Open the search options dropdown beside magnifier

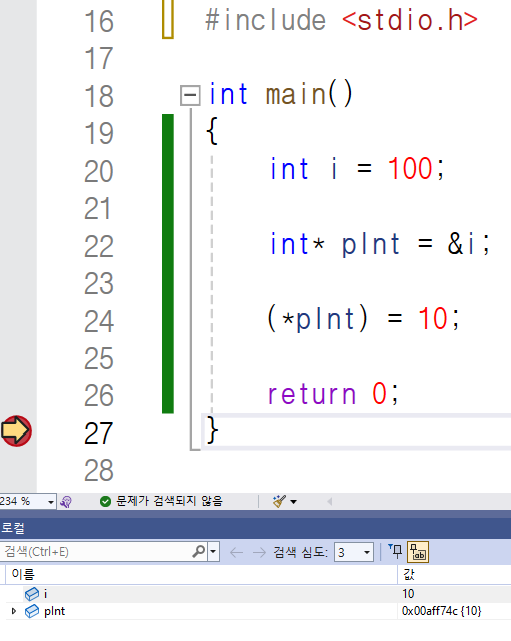pos(213,552)
